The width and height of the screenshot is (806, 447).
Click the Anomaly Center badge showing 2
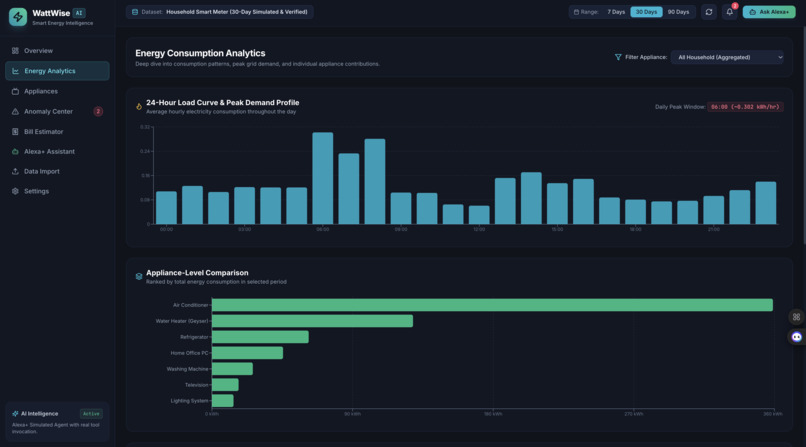98,111
